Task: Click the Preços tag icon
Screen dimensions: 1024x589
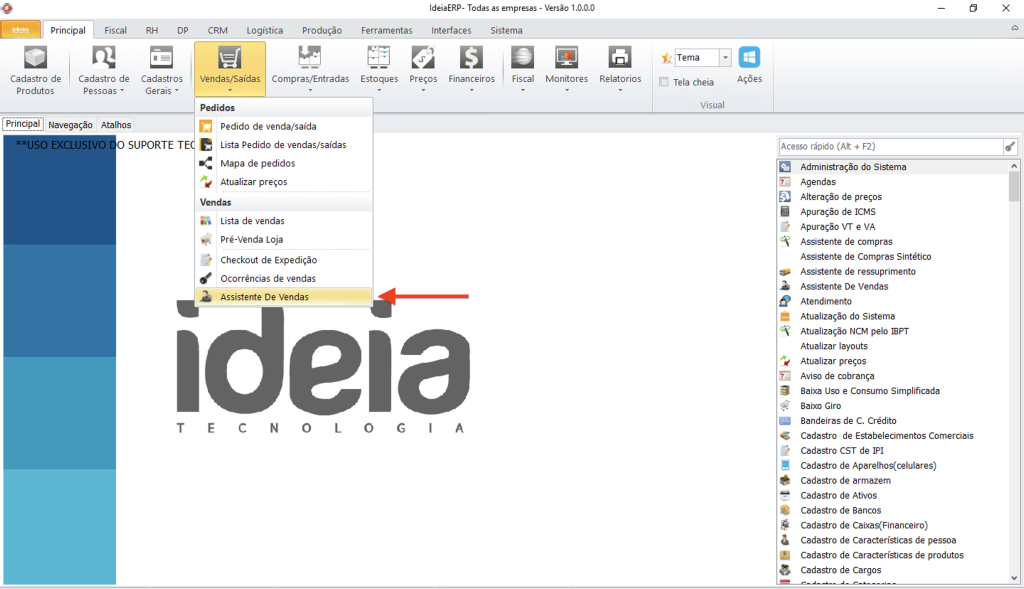Action: pos(423,58)
